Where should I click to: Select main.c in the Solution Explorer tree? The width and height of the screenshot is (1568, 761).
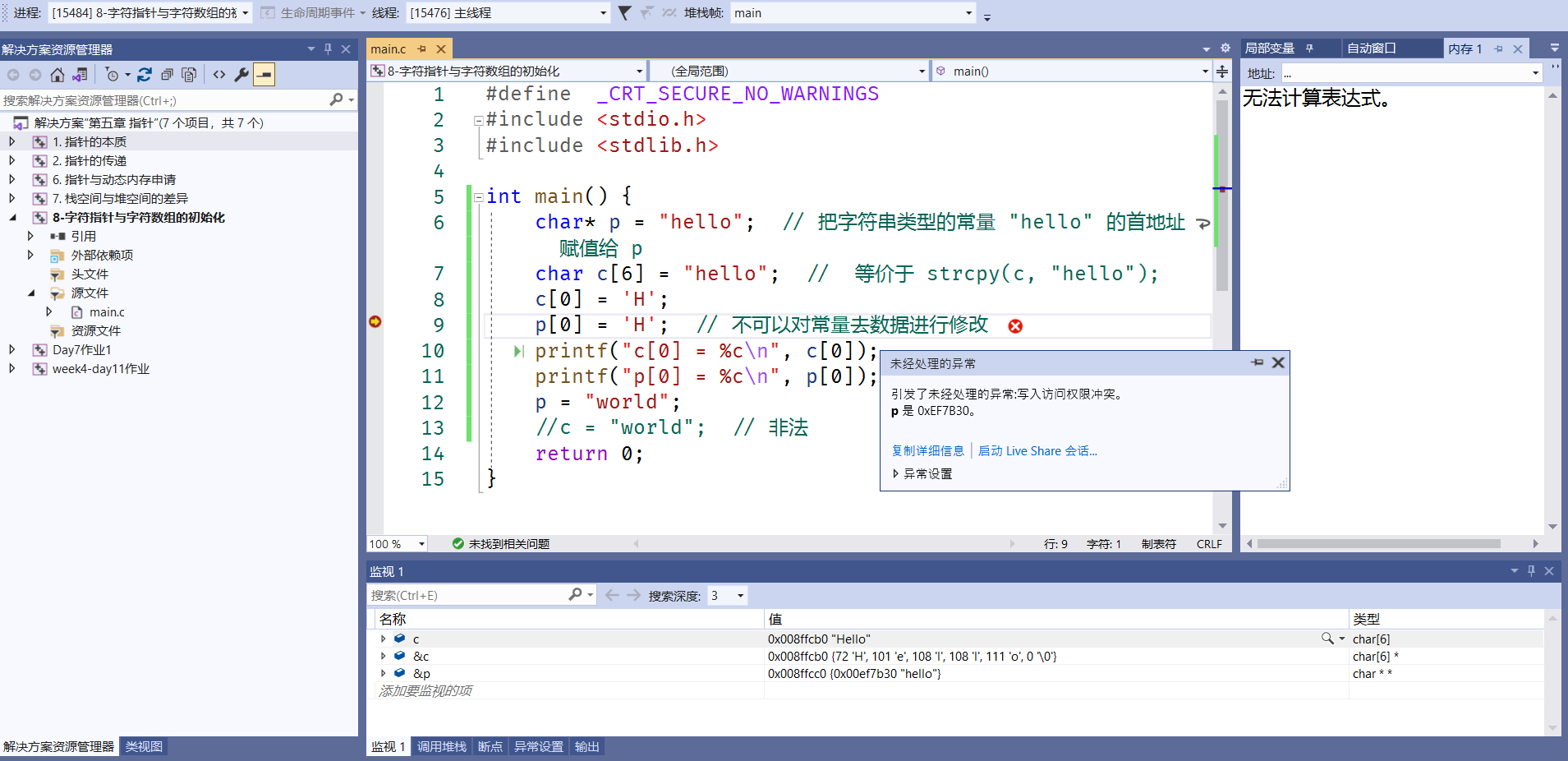(x=107, y=311)
